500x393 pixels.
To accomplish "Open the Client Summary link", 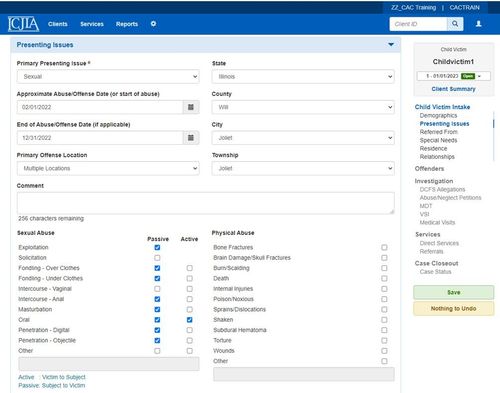I will [453, 89].
